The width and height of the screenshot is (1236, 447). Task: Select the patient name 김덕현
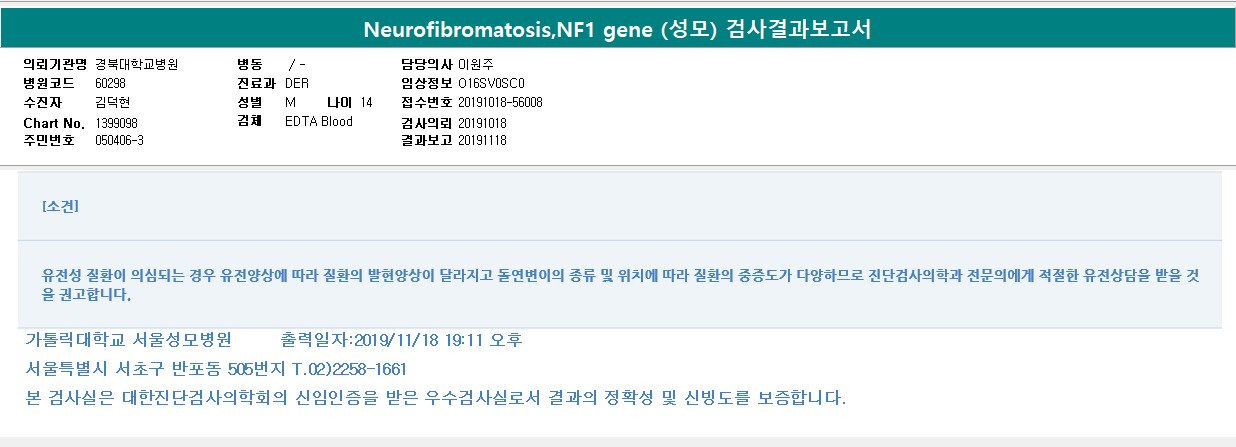pos(113,103)
